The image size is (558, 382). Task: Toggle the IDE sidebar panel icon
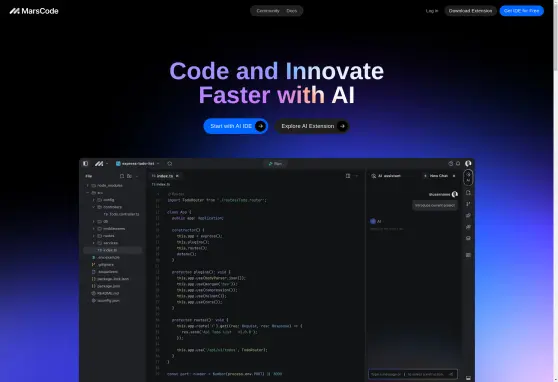pyautogui.click(x=85, y=163)
